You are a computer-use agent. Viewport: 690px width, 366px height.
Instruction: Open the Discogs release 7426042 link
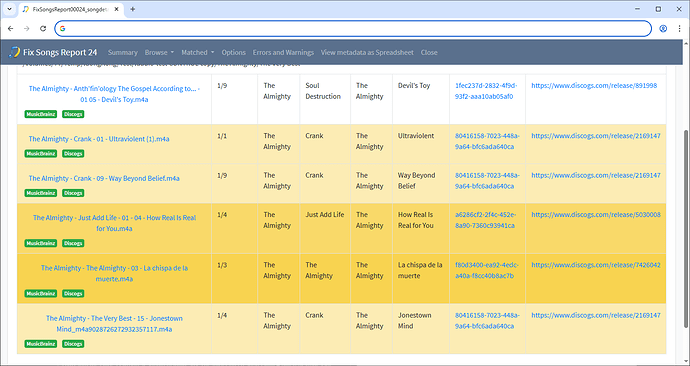[x=595, y=265]
